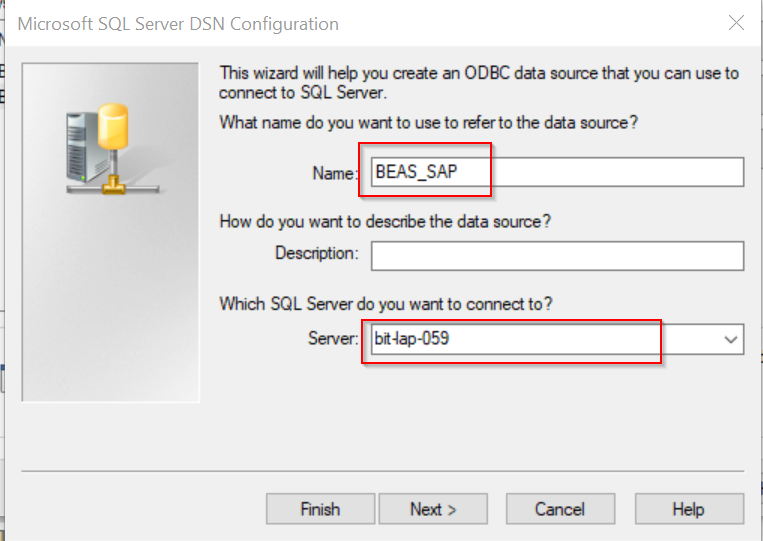Screen dimensions: 763x541
Task: Click the 'Server:' label
Action: [333, 338]
